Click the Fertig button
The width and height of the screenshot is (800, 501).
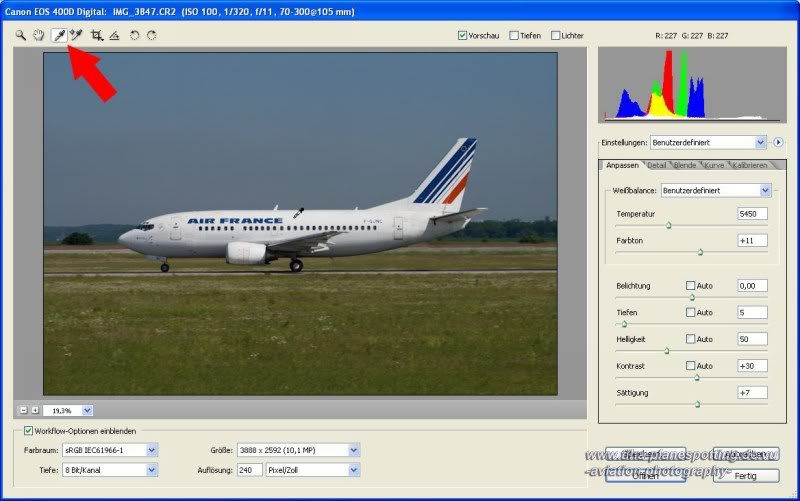pyautogui.click(x=746, y=475)
